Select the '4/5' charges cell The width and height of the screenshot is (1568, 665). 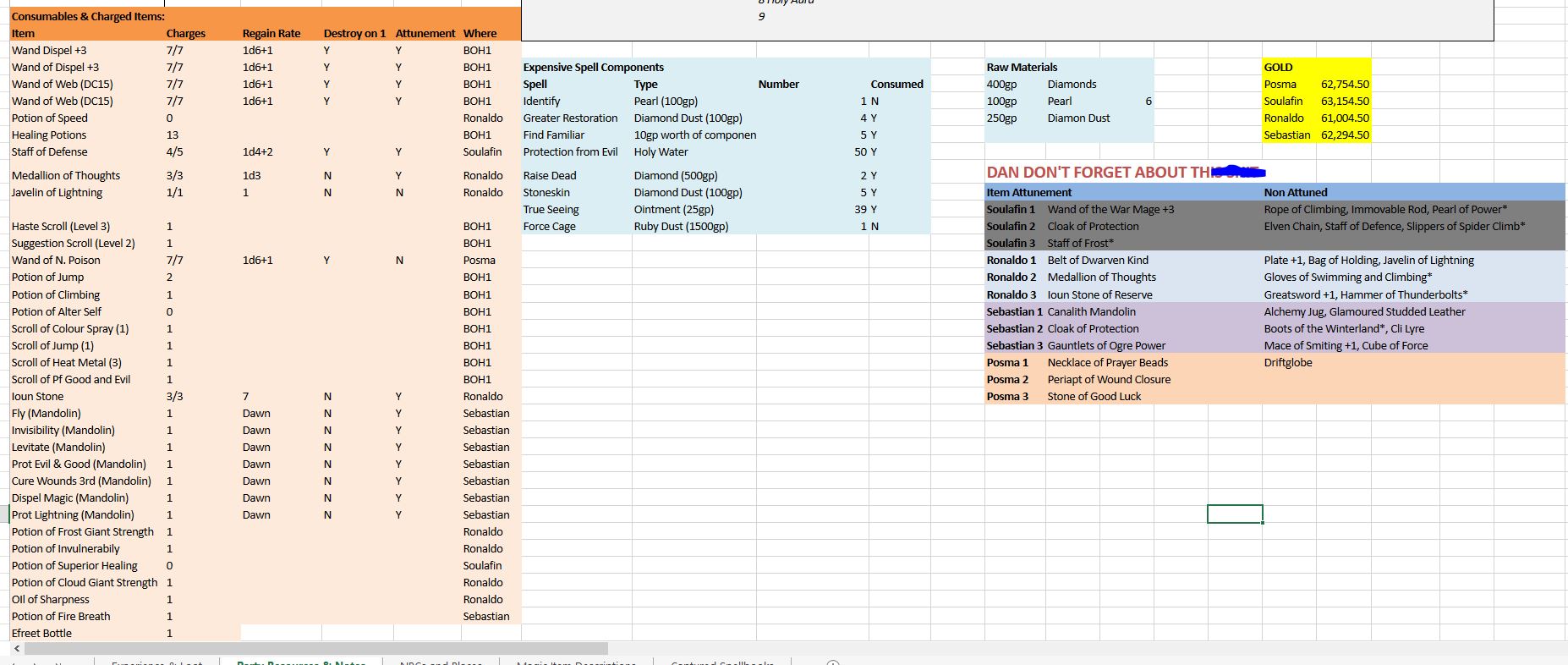[x=174, y=151]
